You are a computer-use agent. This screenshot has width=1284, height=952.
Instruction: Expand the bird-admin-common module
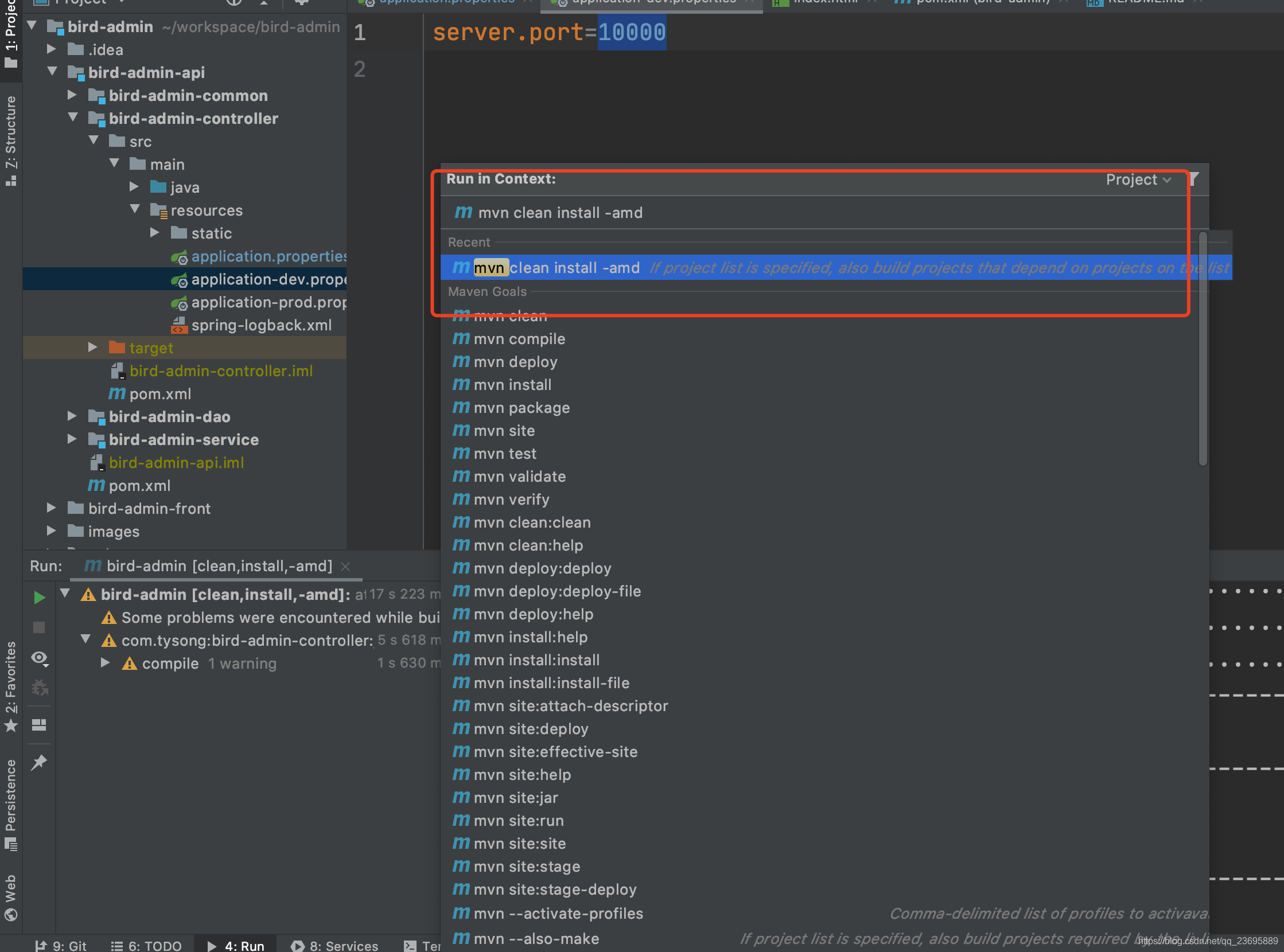coord(72,95)
